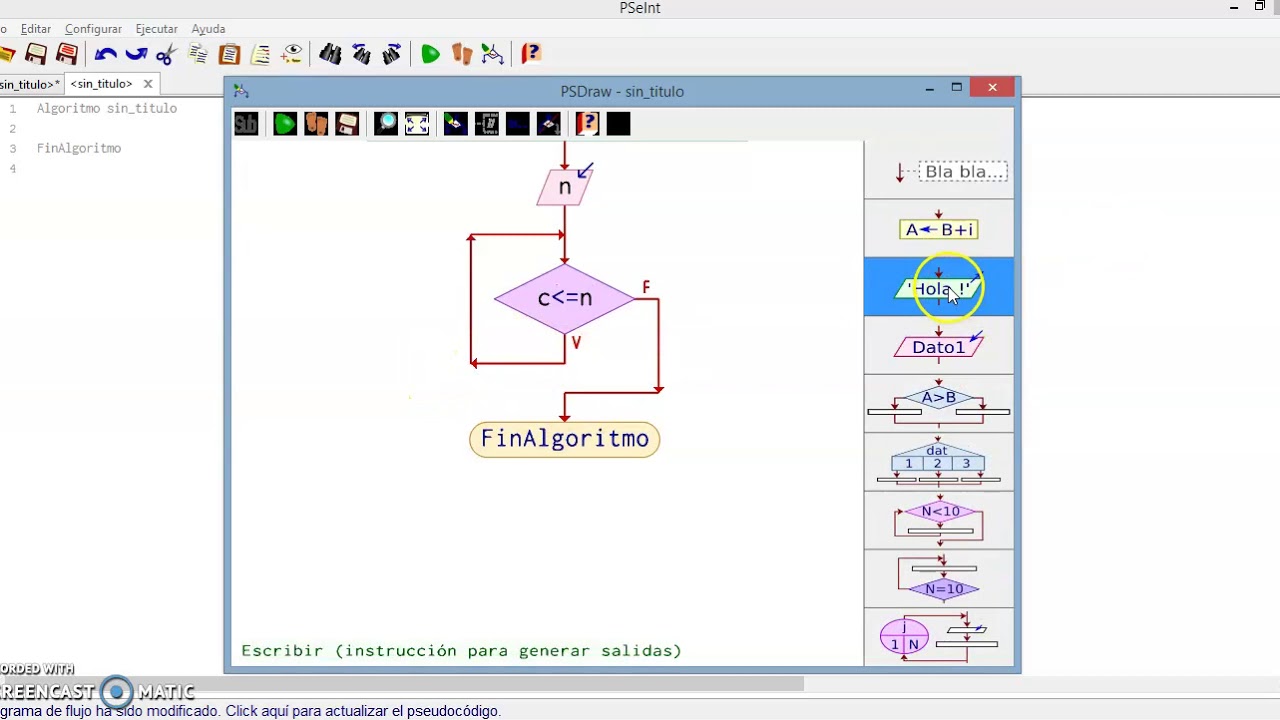Viewport: 1280px width, 720px height.
Task: Click the 'FinAlgoritmo' code line in editor
Action: click(79, 148)
